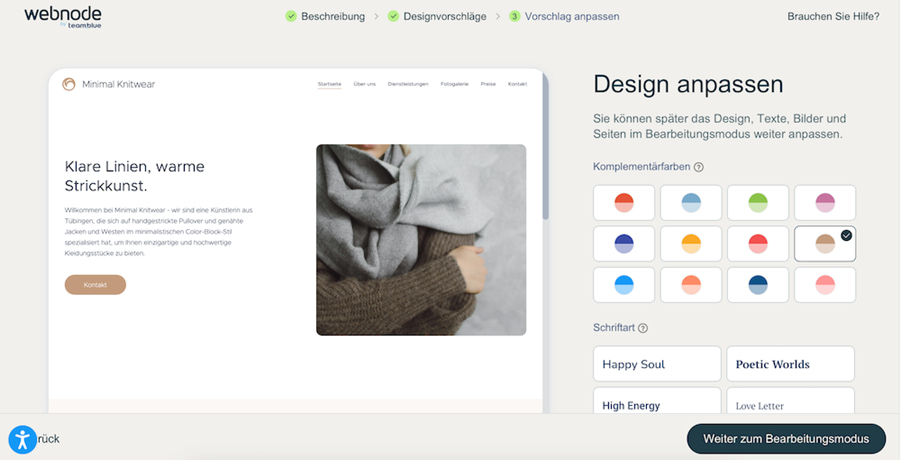
Task: Select the red-orange color scheme
Action: pos(624,203)
